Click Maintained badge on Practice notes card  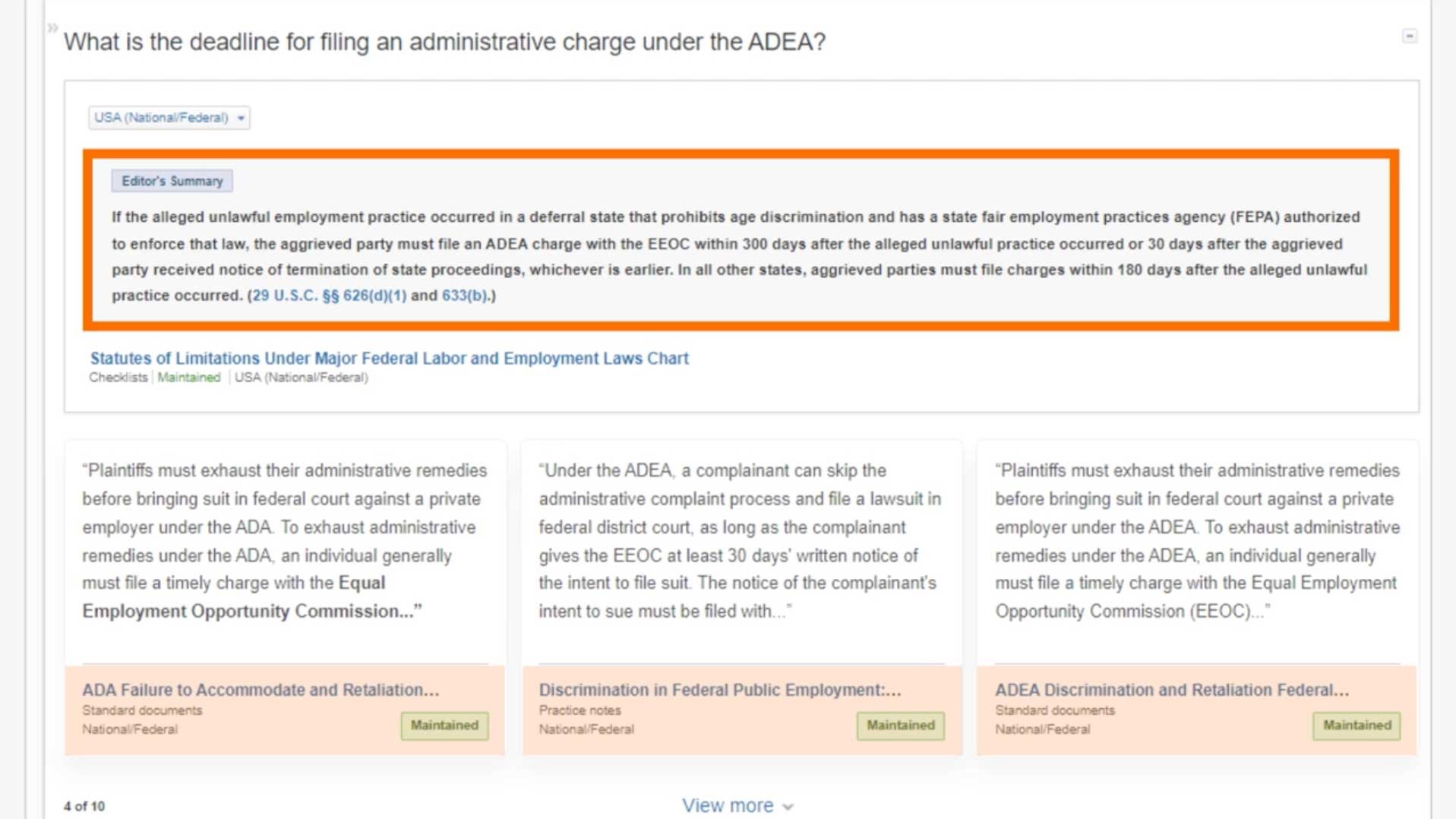pos(900,726)
